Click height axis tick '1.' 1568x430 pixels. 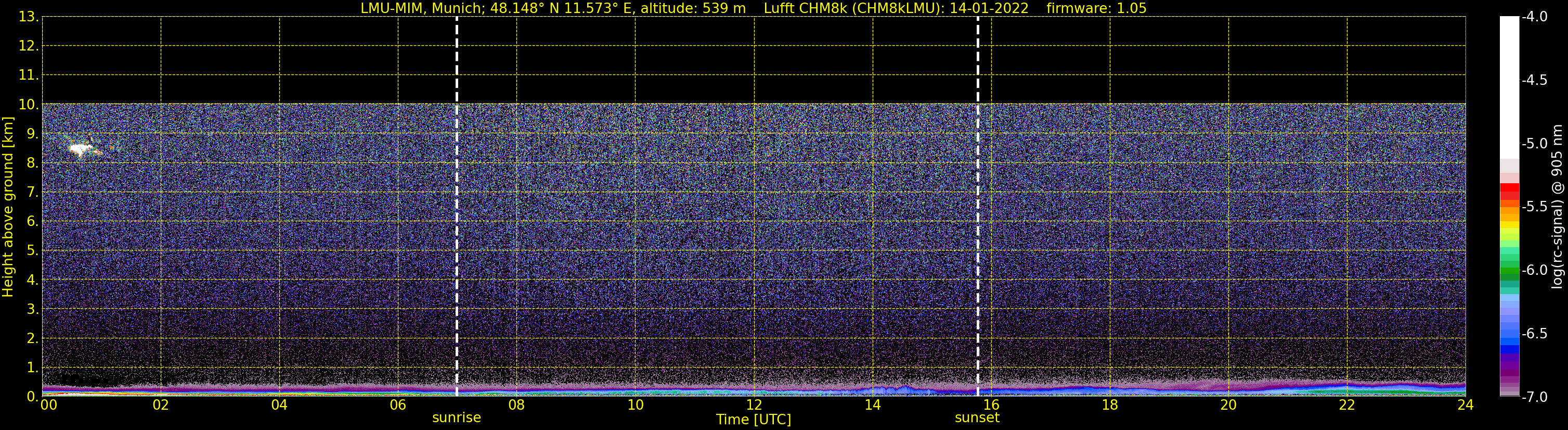click(x=32, y=367)
